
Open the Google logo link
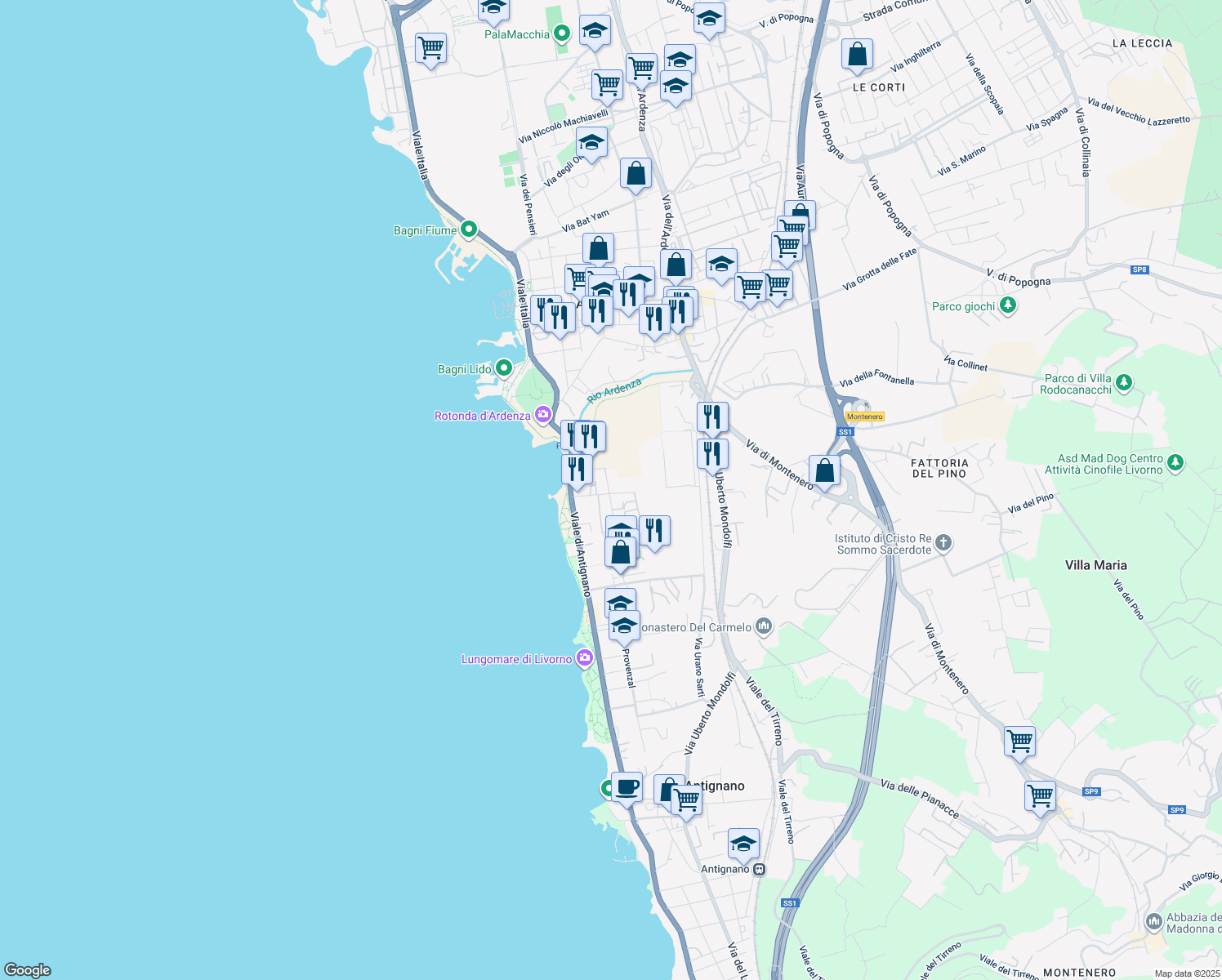point(28,969)
